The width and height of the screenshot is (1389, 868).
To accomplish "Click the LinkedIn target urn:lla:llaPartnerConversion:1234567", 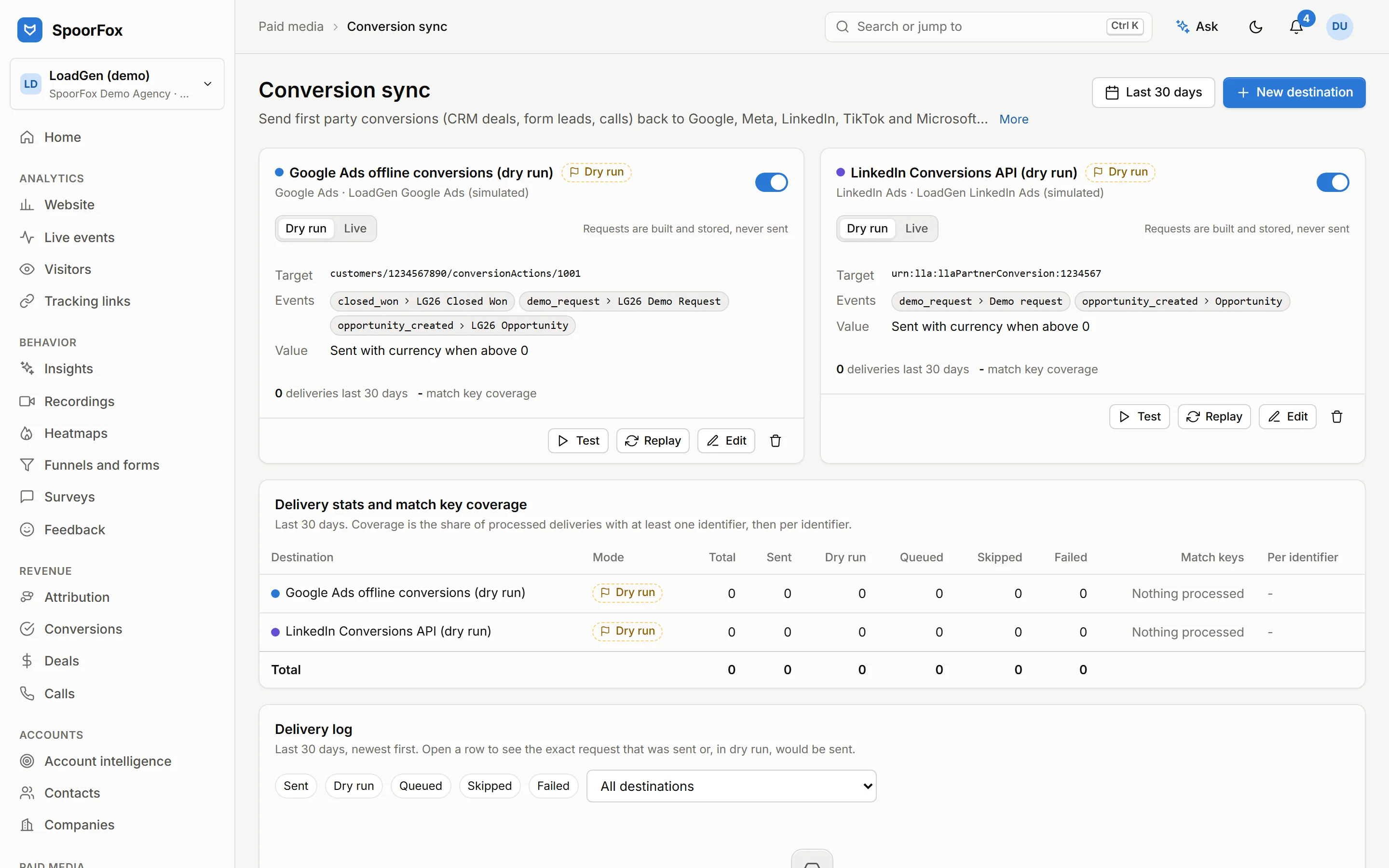I will (x=996, y=274).
